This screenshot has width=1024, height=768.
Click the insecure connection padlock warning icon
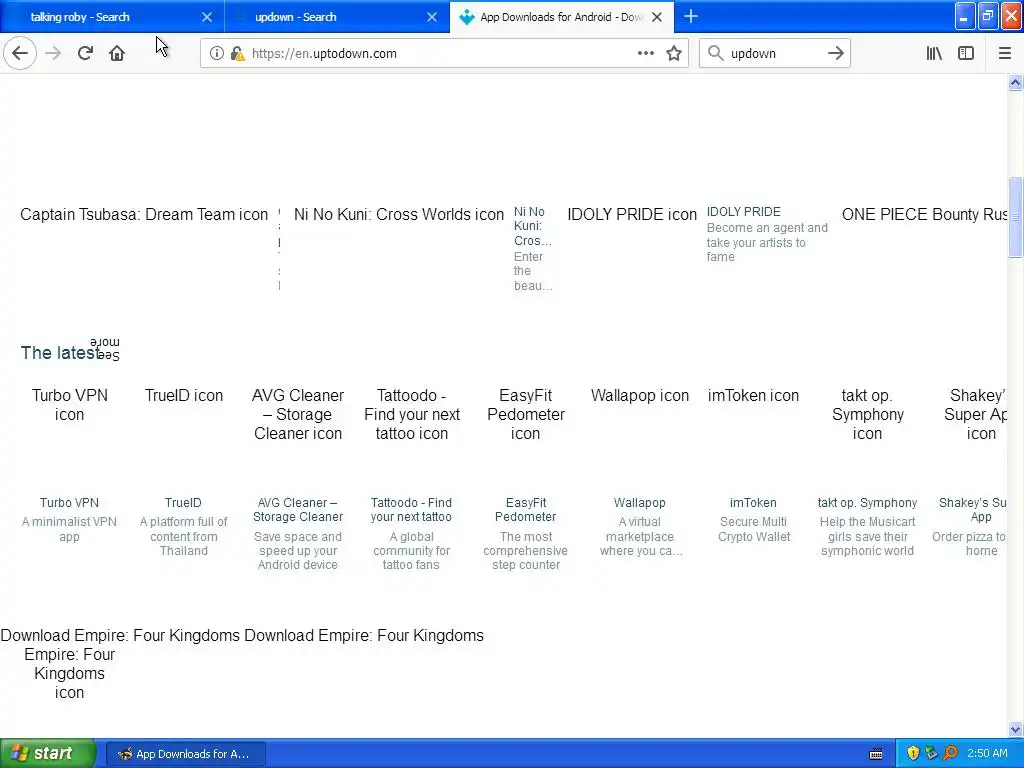tap(238, 54)
